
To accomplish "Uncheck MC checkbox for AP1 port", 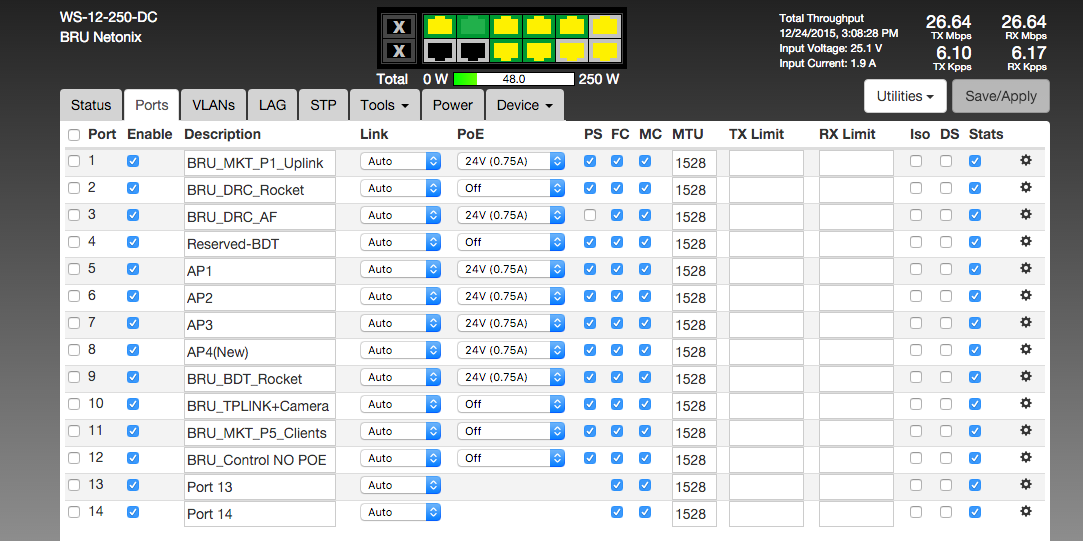I will [x=644, y=269].
